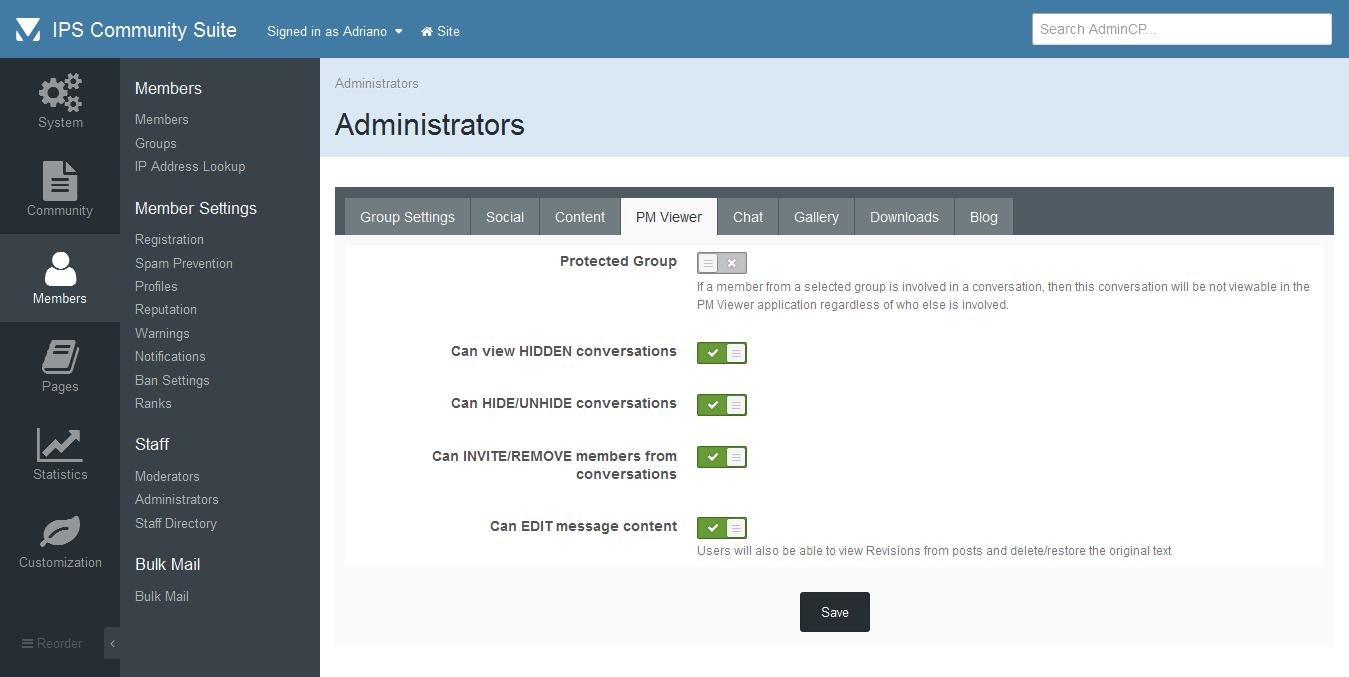Collapse the sidebar with the arrow icon
Image resolution: width=1349 pixels, height=677 pixels.
112,643
